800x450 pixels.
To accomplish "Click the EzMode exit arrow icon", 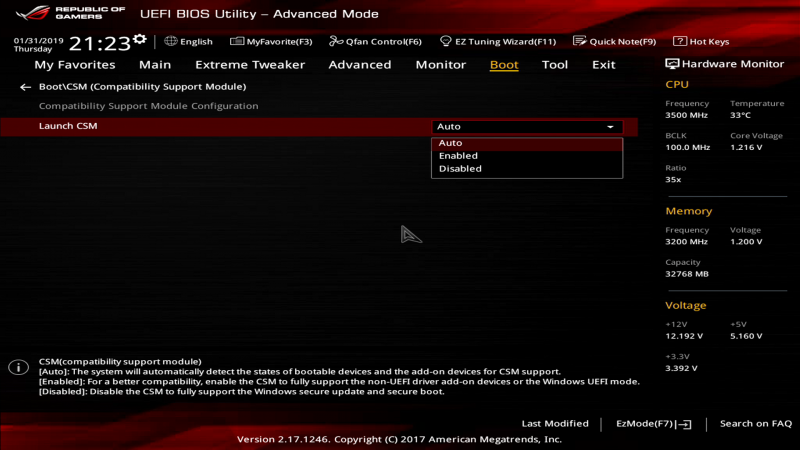I will 684,424.
